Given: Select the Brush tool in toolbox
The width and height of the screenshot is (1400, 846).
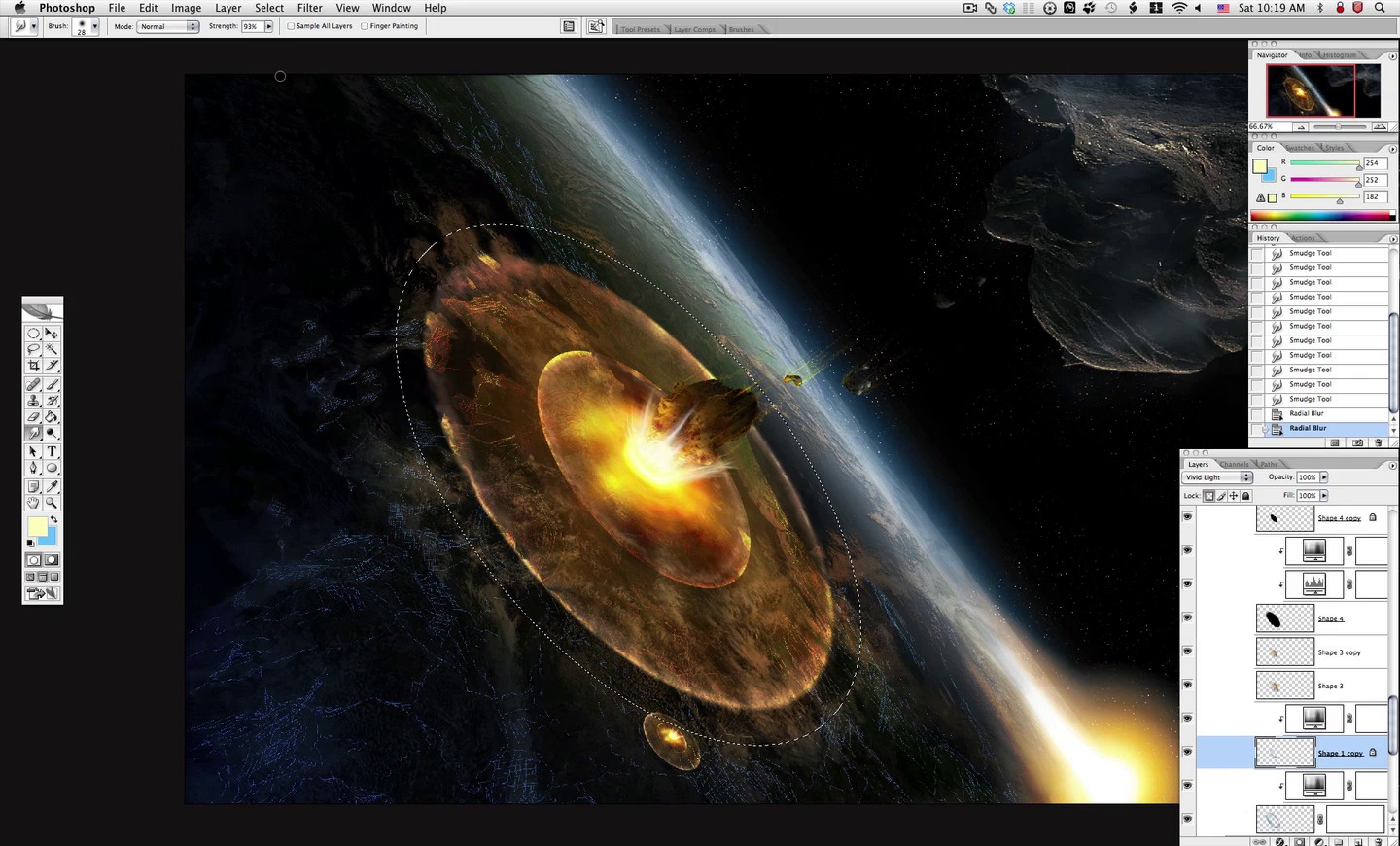Looking at the screenshot, I should (x=52, y=384).
